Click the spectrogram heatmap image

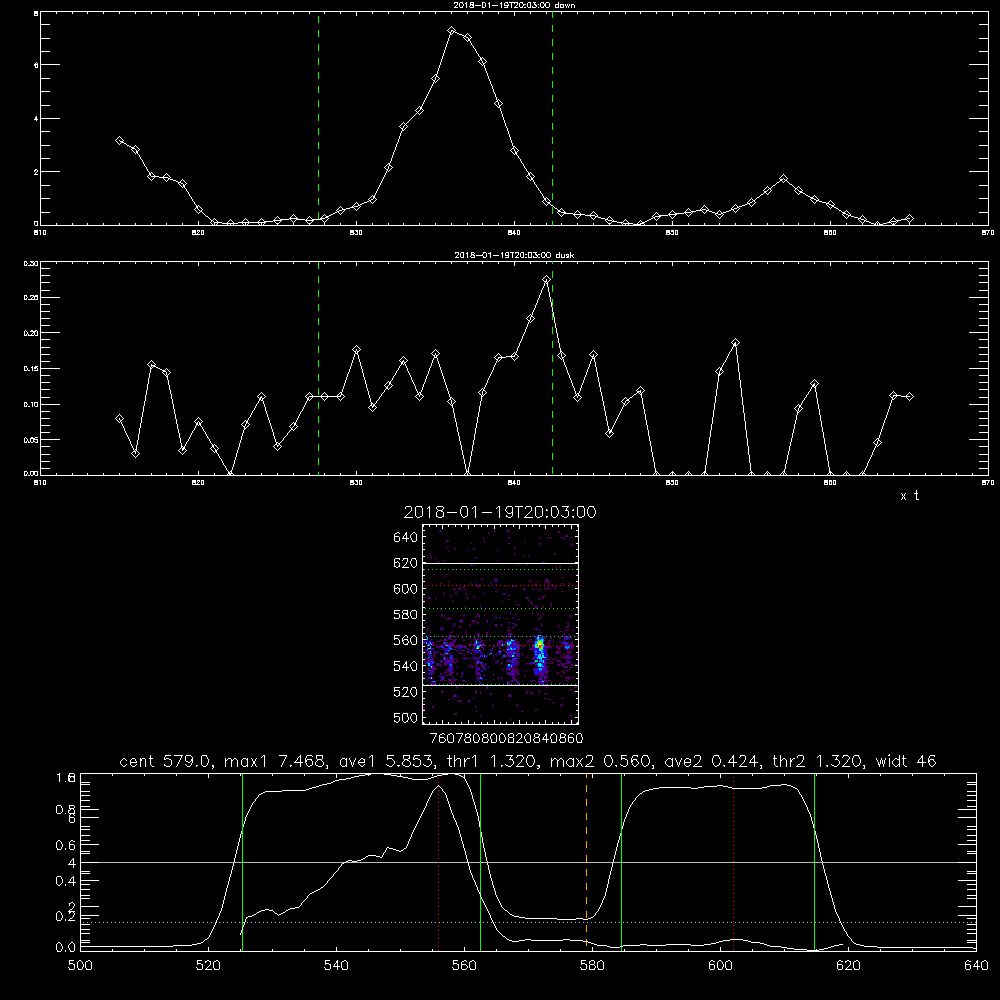[500, 624]
